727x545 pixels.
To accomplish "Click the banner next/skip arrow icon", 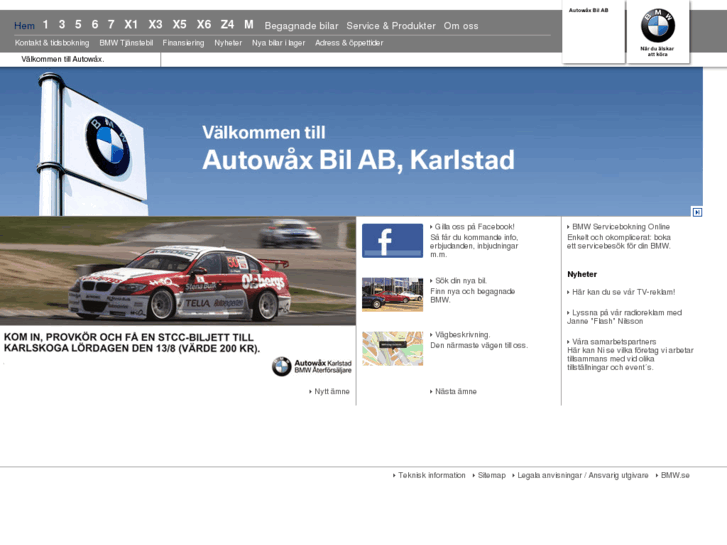I will 697,212.
